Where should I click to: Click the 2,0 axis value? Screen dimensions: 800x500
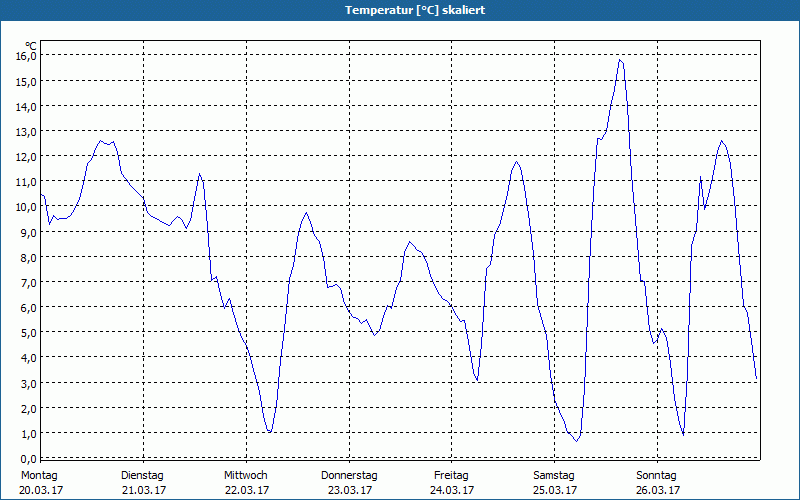(29, 409)
